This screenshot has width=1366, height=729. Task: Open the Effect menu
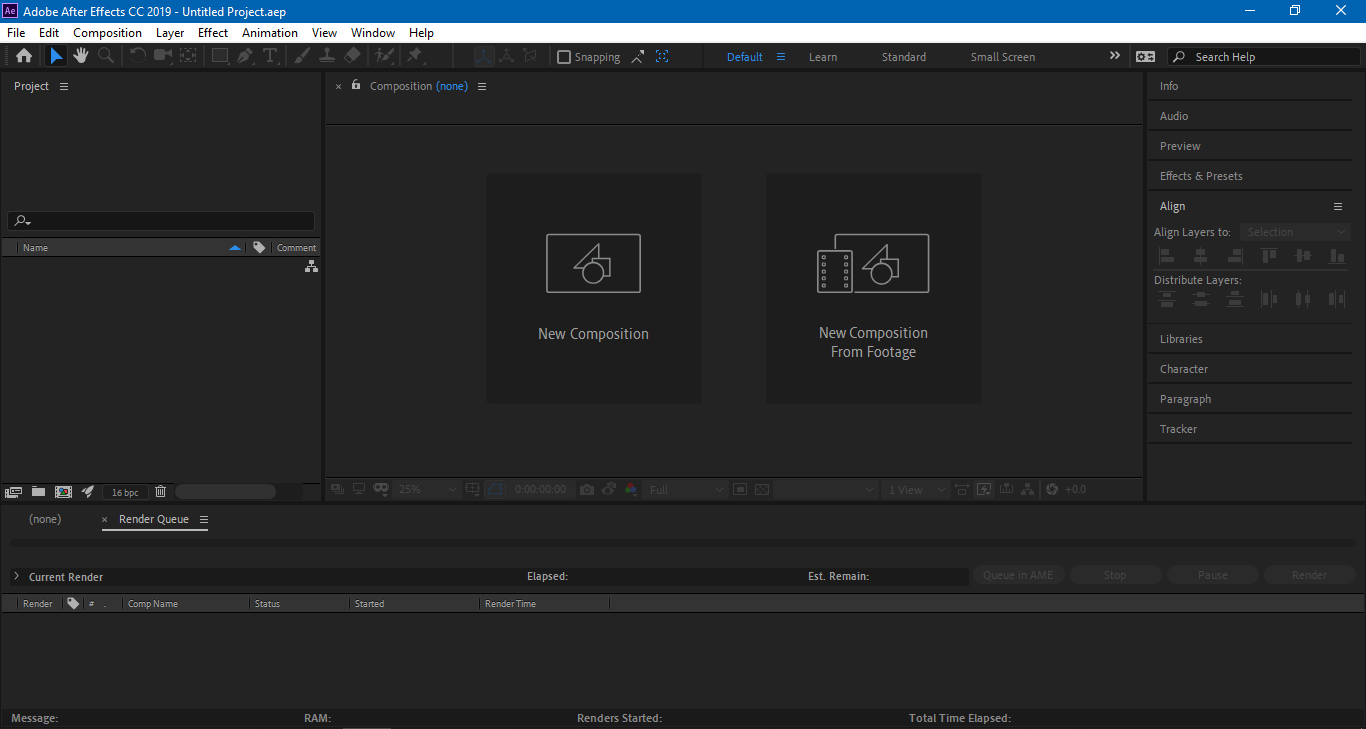[x=213, y=33]
